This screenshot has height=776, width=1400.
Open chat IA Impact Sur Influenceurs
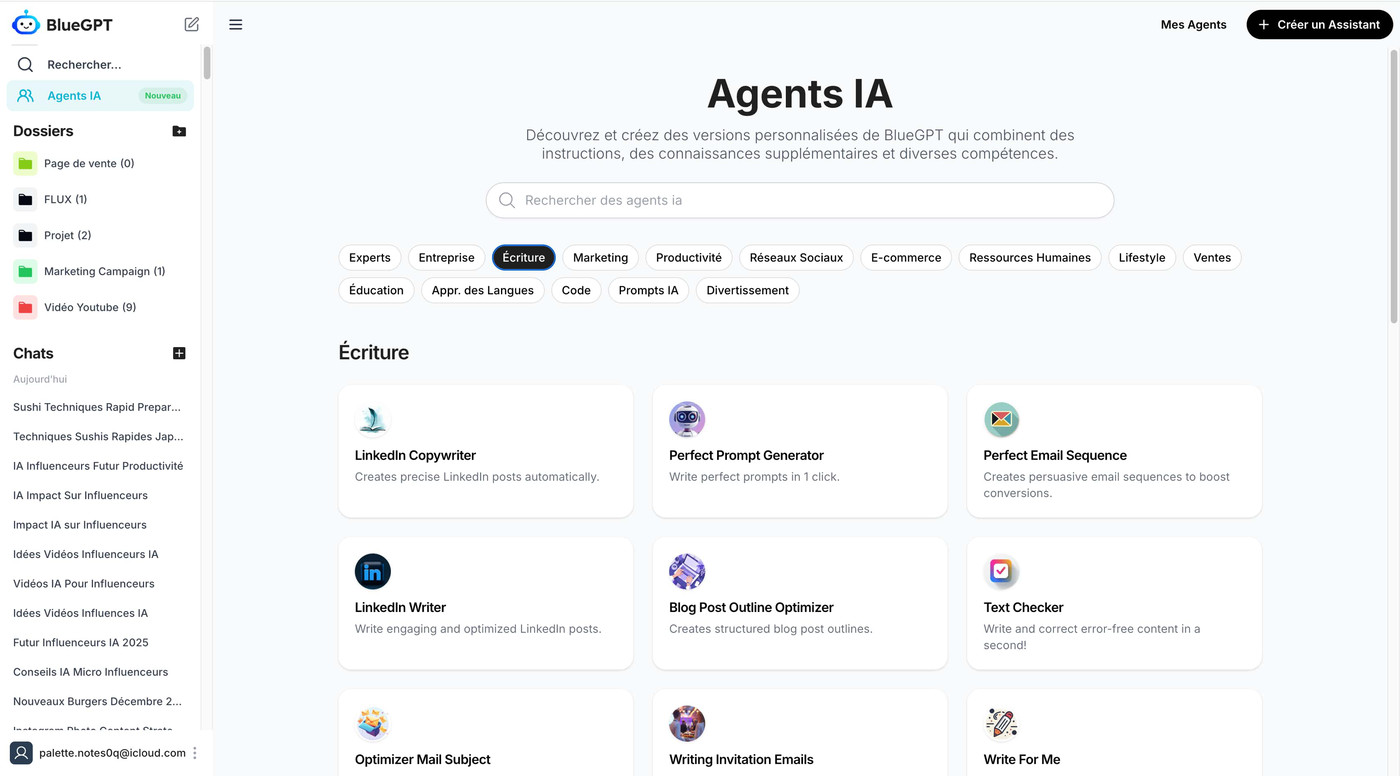coord(80,495)
